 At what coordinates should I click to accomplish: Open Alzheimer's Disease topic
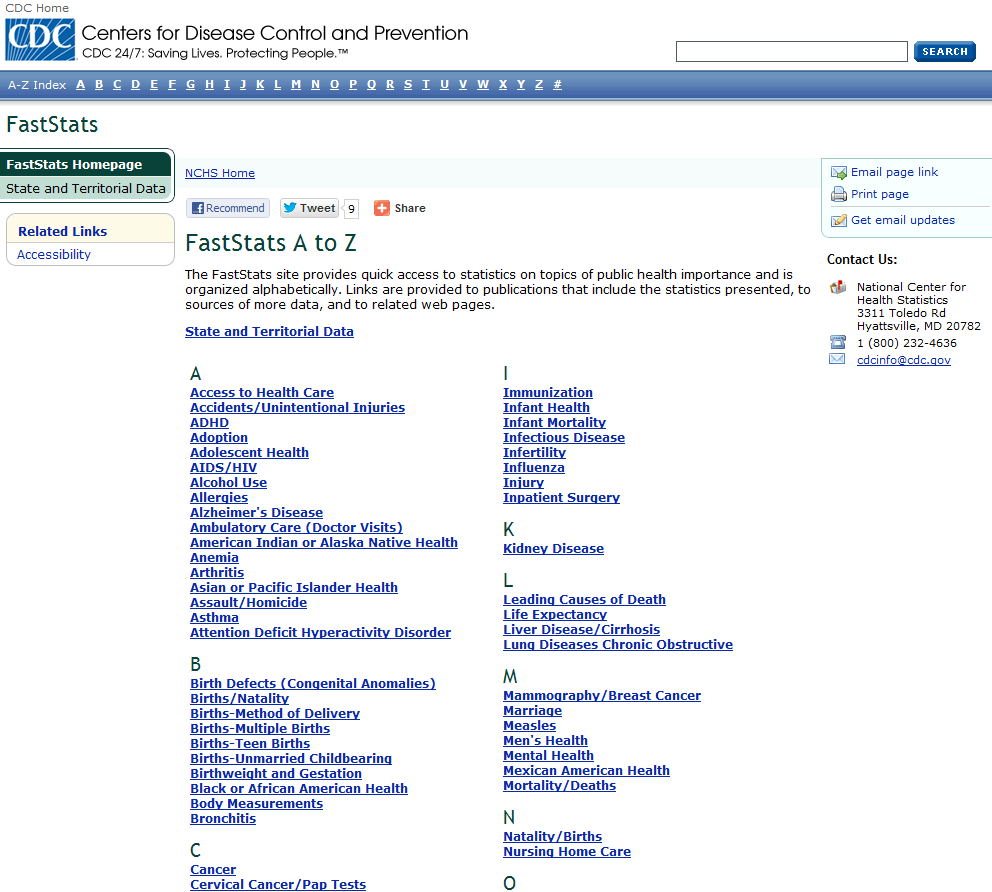pyautogui.click(x=256, y=513)
